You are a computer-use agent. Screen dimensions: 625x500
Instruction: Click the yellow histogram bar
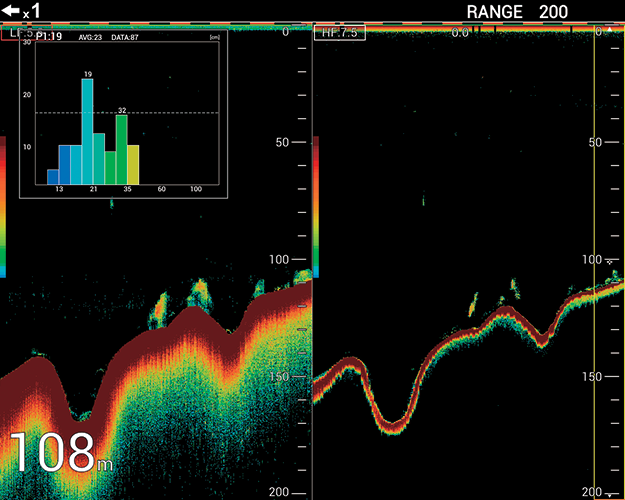pos(133,165)
